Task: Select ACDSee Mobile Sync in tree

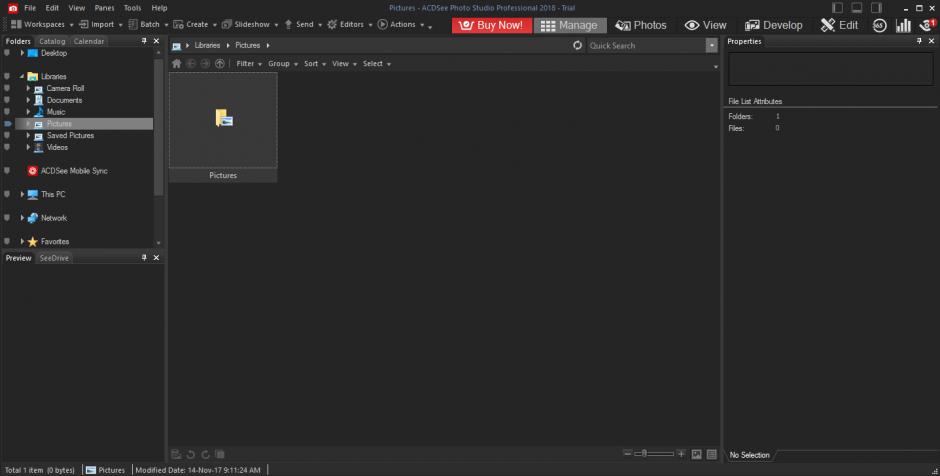Action: (74, 171)
